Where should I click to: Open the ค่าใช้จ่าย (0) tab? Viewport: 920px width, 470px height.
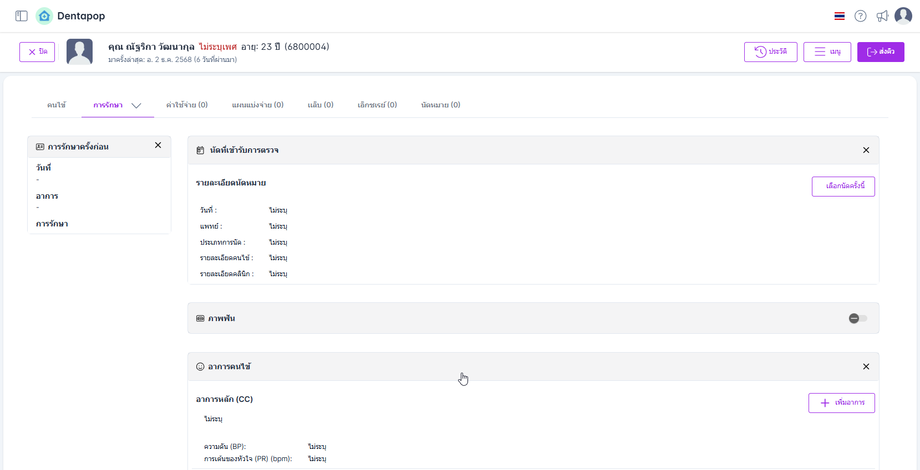click(187, 105)
